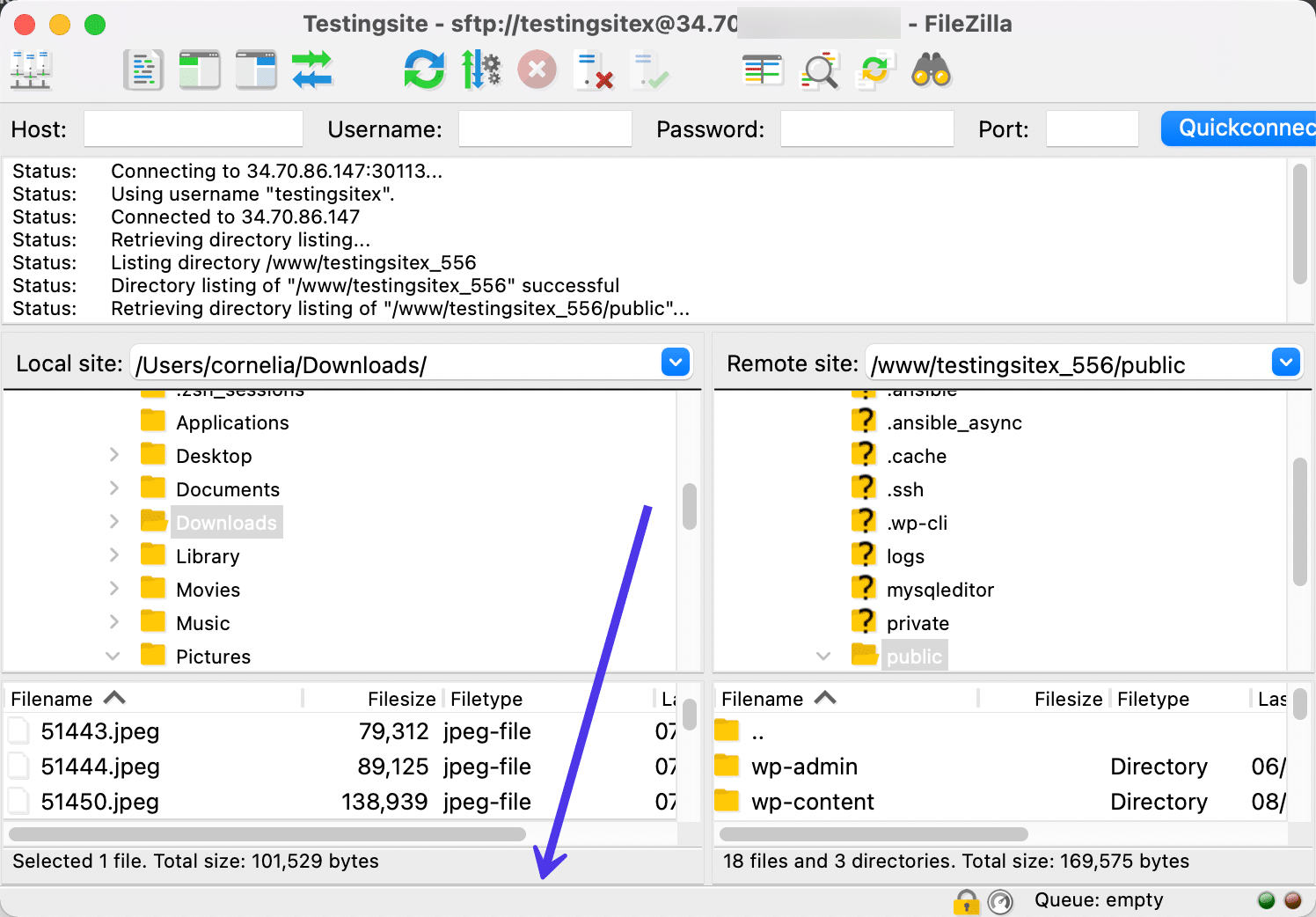The image size is (1316, 917).
Task: Enable synchronized browsing
Action: (875, 70)
